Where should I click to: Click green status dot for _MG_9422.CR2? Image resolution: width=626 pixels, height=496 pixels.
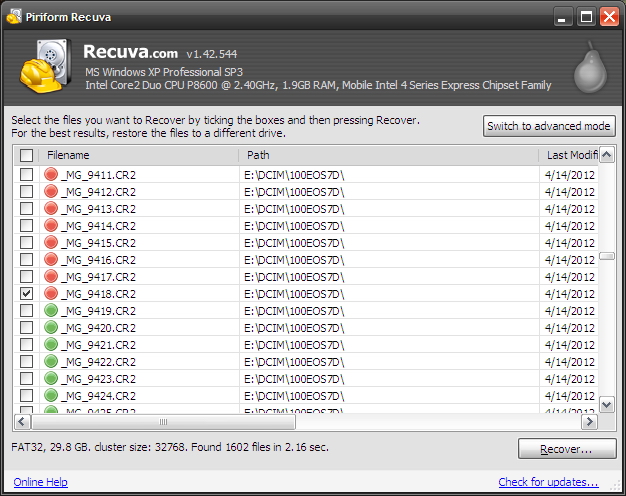point(51,361)
